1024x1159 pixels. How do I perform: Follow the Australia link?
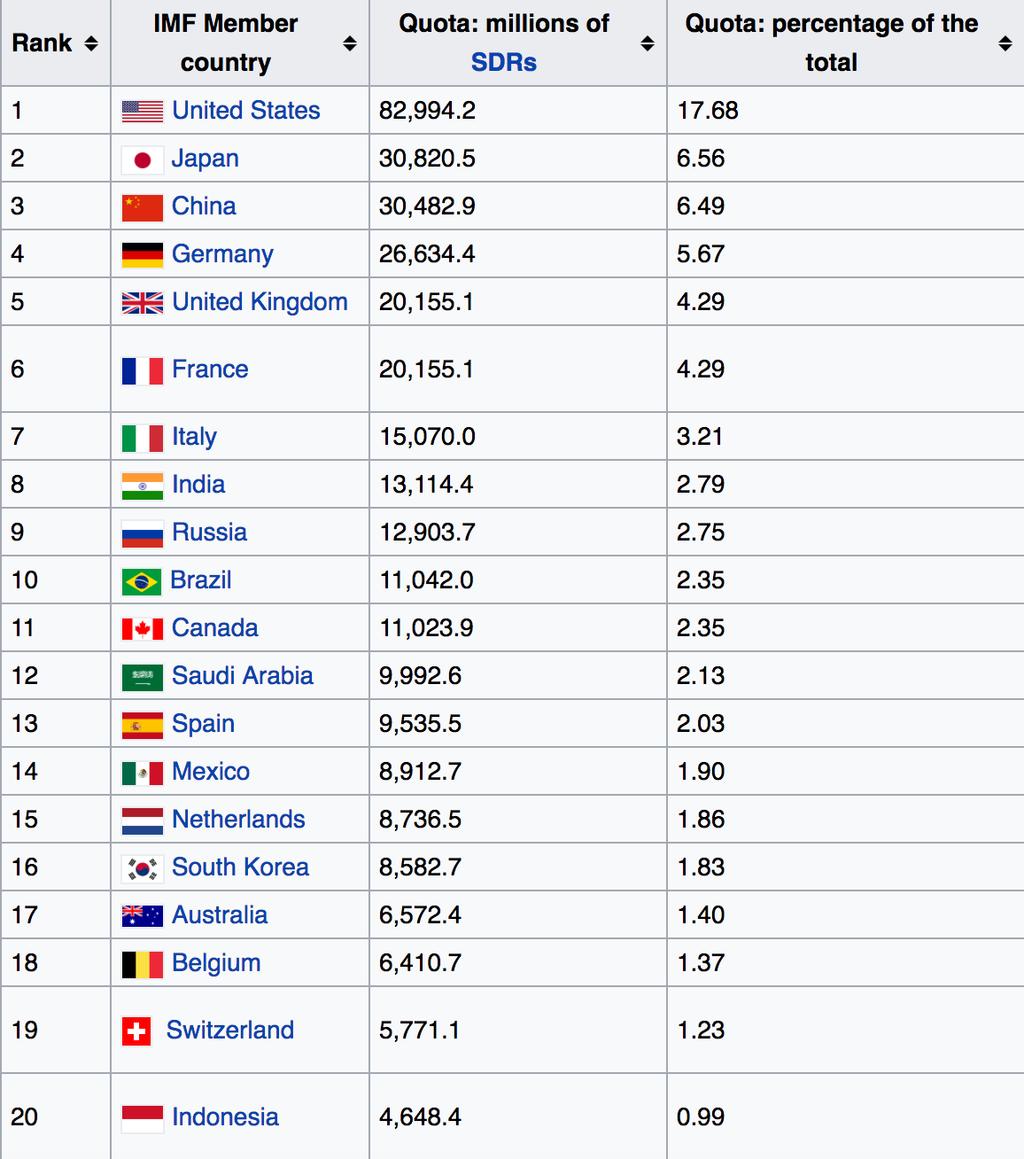click(219, 914)
